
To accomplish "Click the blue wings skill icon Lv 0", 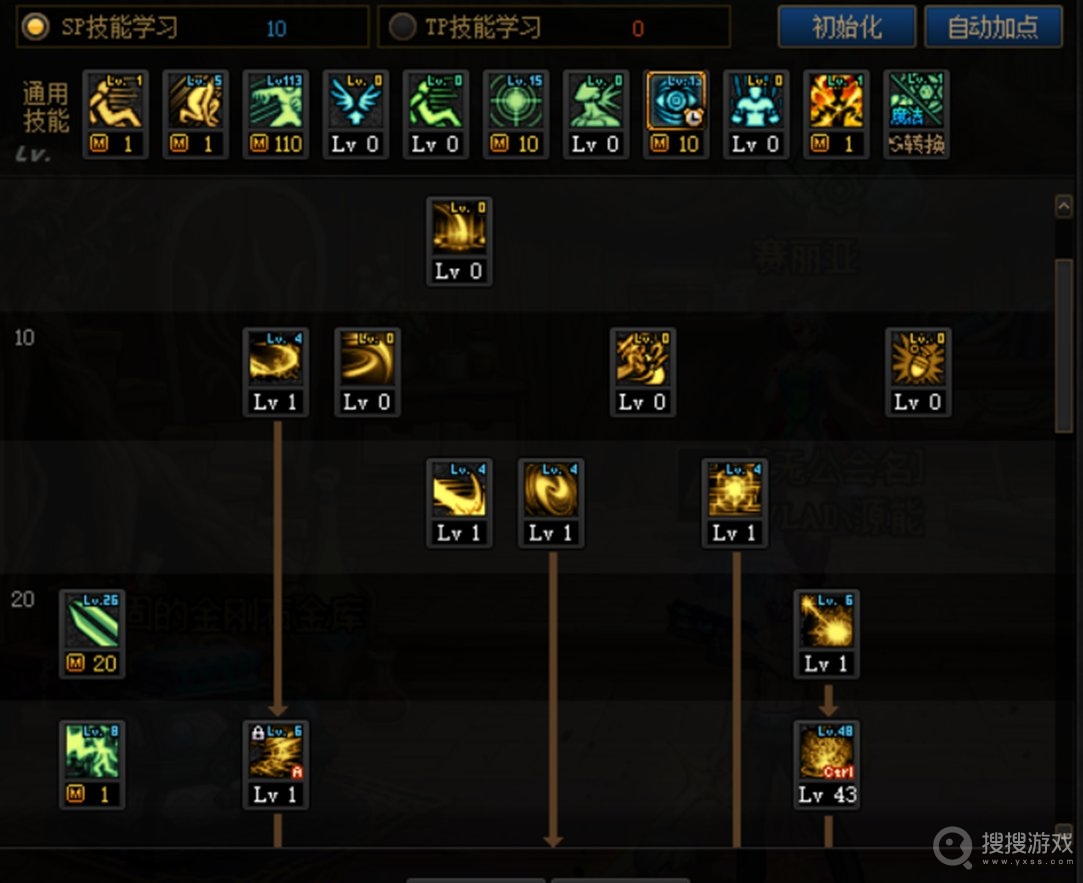I will (356, 115).
